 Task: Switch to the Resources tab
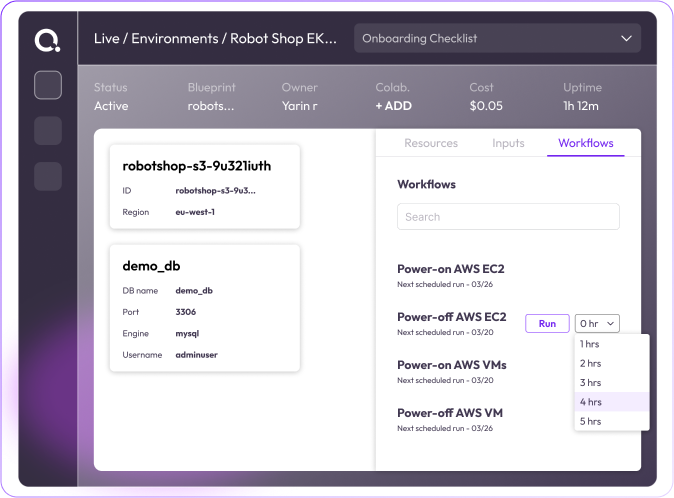[x=431, y=143]
